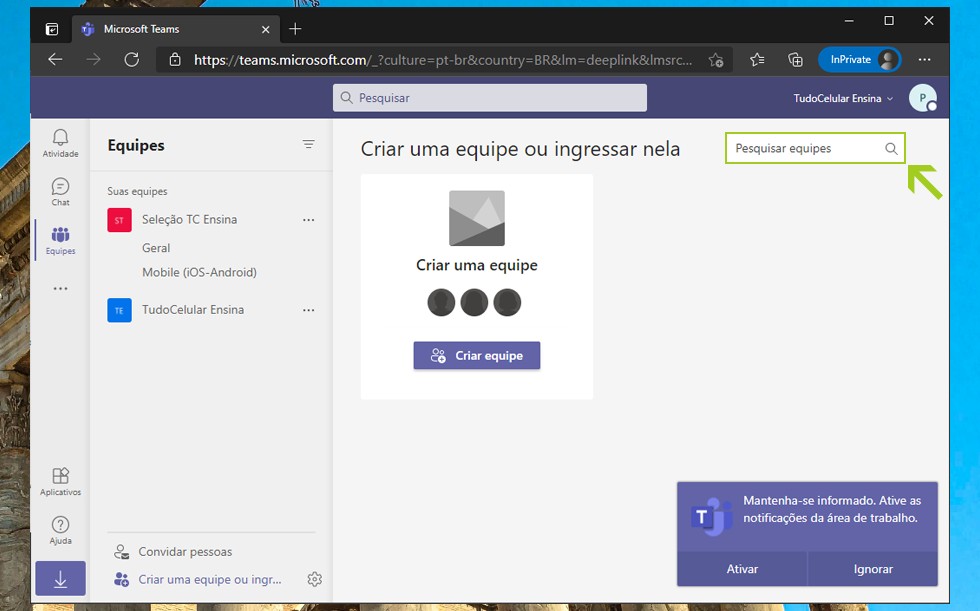Refresh the page in the browser

tap(131, 60)
